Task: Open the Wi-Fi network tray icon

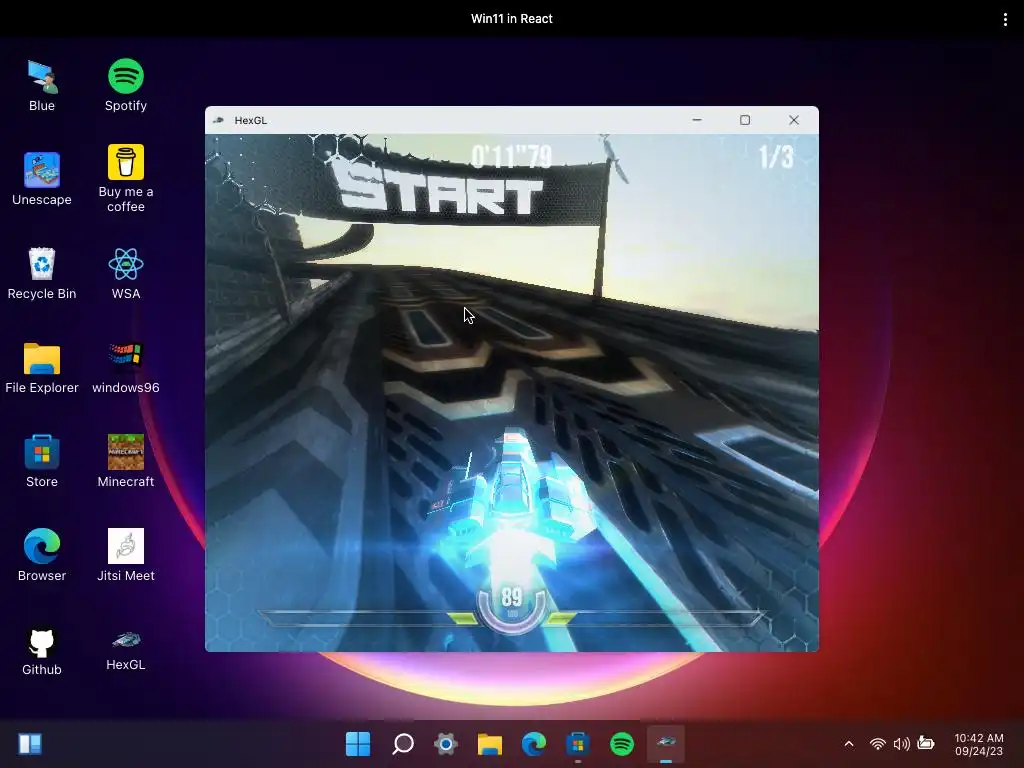Action: coord(878,744)
